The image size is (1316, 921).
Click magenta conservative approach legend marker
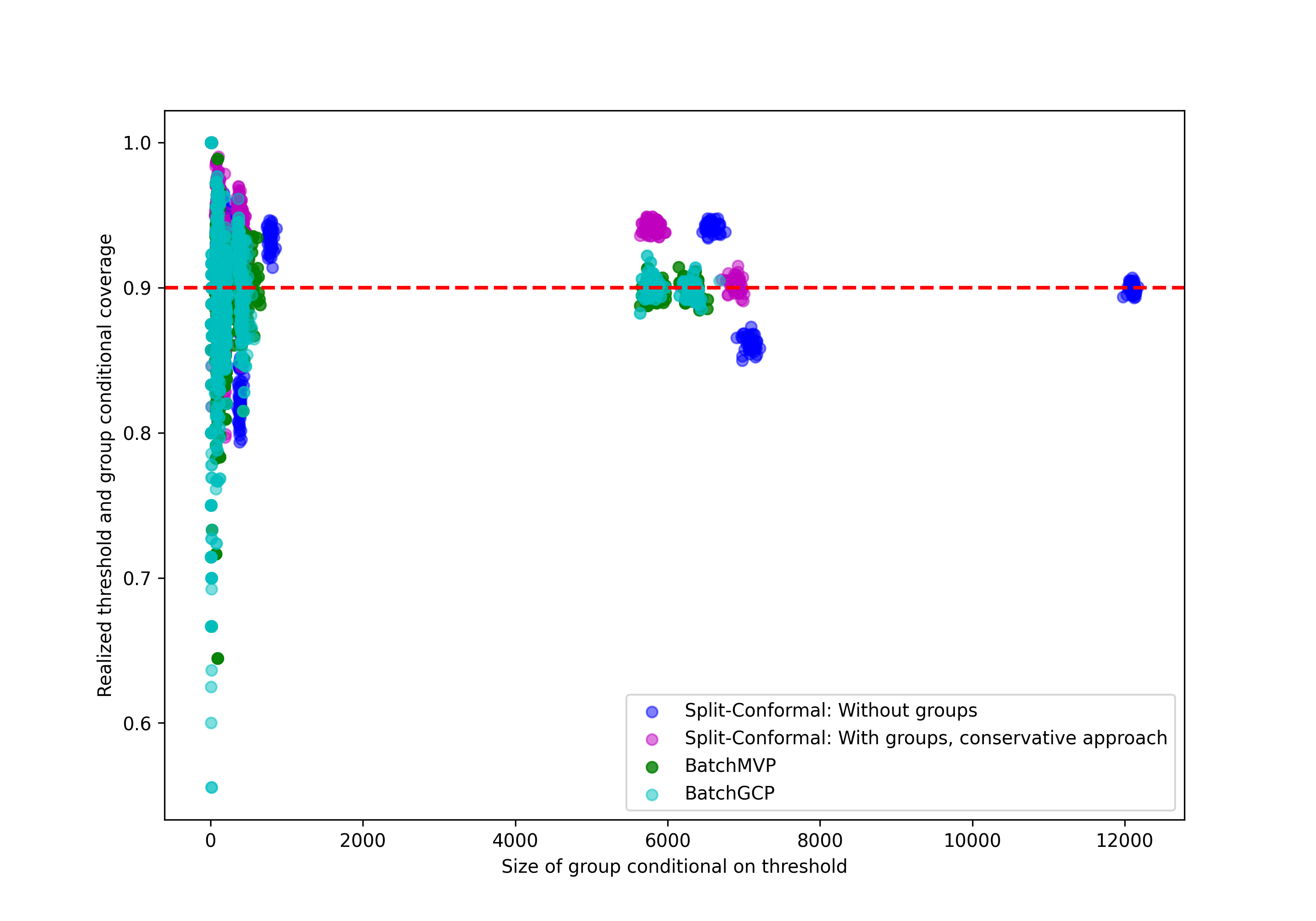(x=652, y=739)
